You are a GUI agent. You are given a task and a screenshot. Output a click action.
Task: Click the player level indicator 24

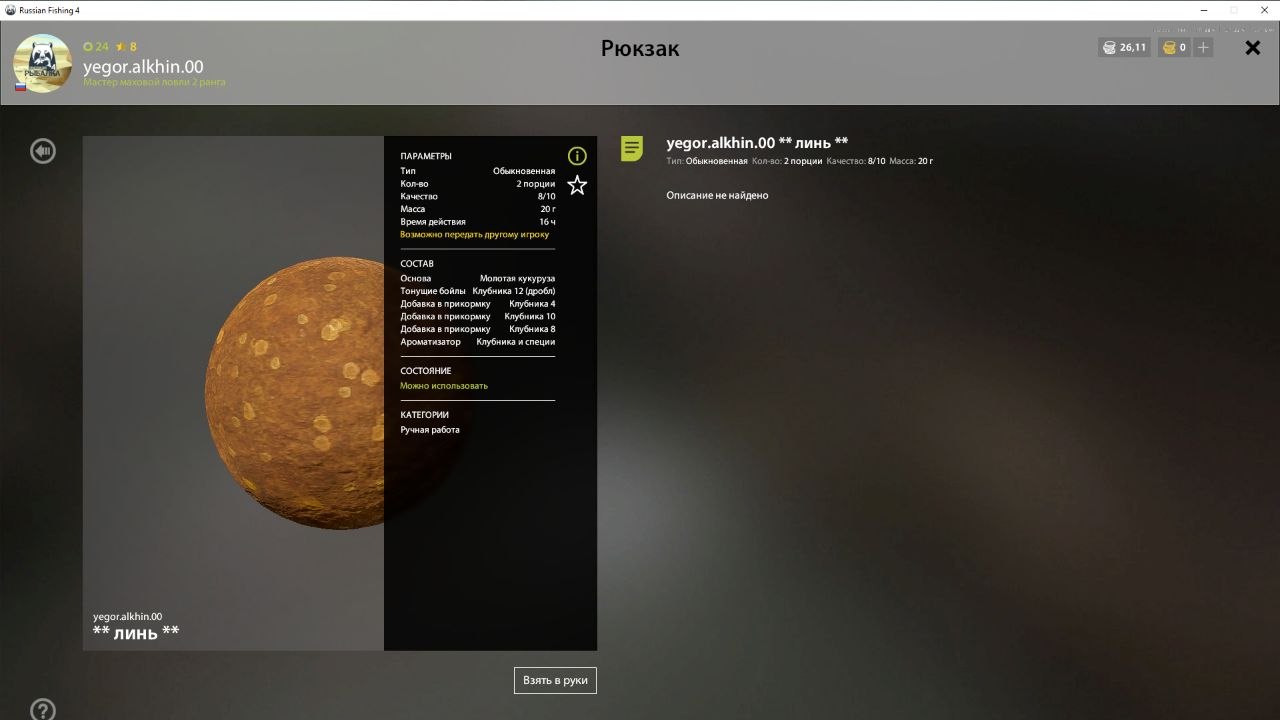click(96, 47)
